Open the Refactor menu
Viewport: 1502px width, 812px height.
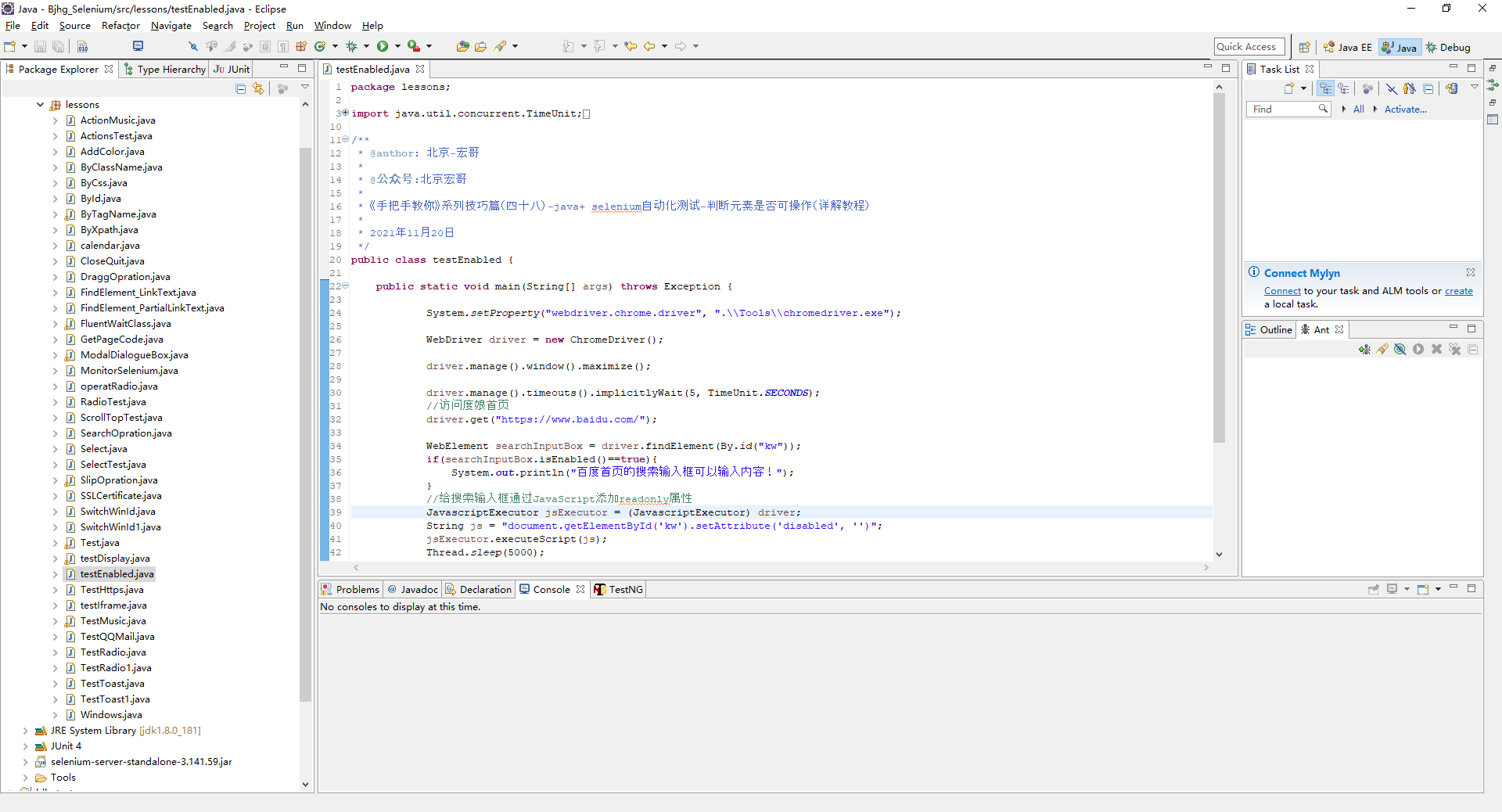coord(120,26)
